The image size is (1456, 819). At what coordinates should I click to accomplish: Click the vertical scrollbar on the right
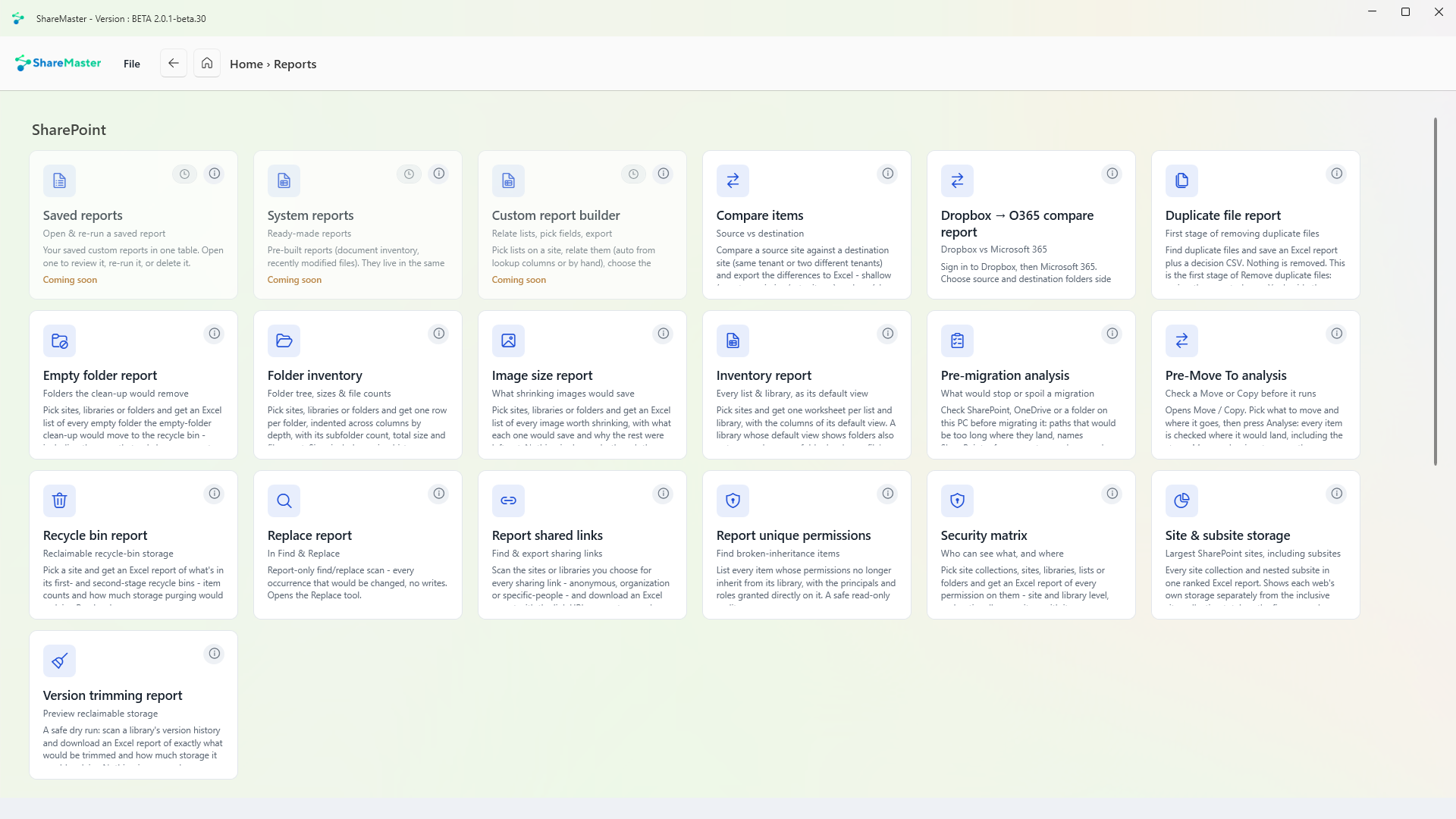coord(1435,292)
